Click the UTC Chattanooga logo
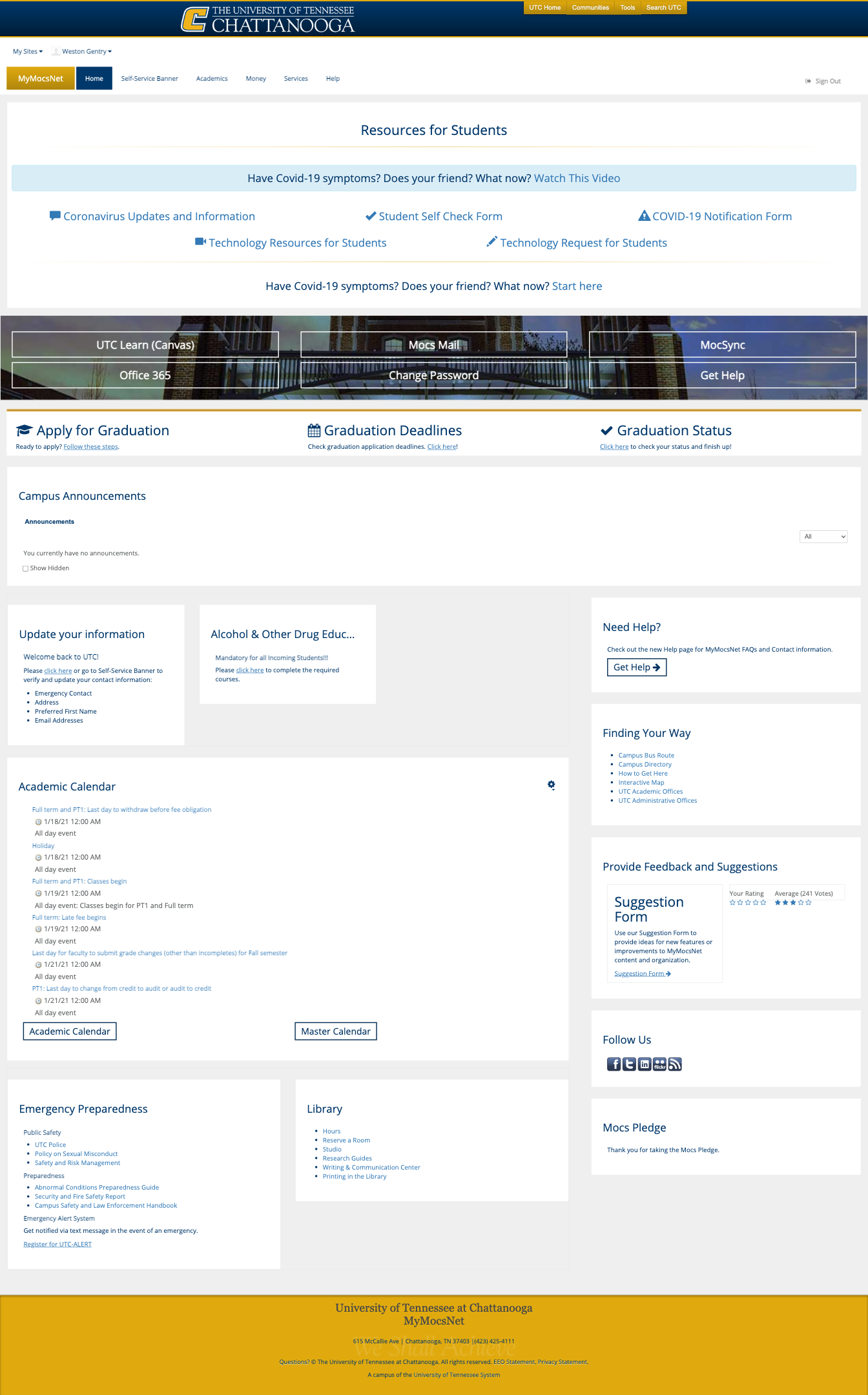868x1395 pixels. click(268, 19)
